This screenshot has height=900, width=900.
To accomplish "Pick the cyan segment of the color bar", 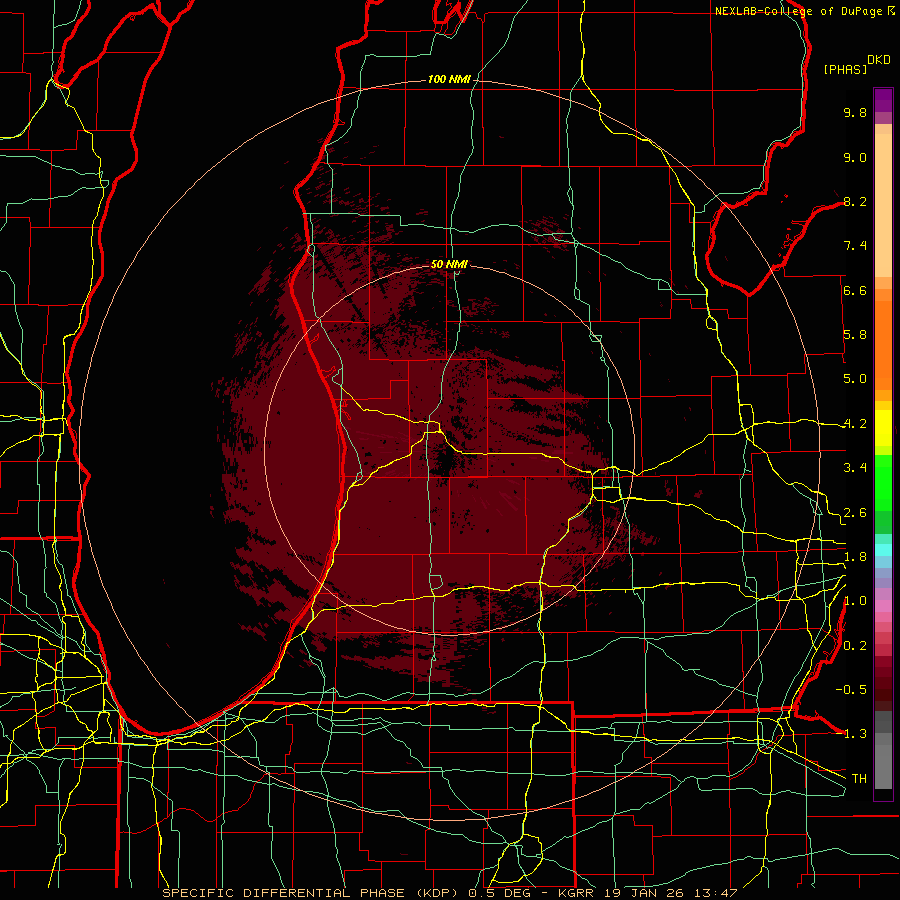I will click(x=883, y=549).
